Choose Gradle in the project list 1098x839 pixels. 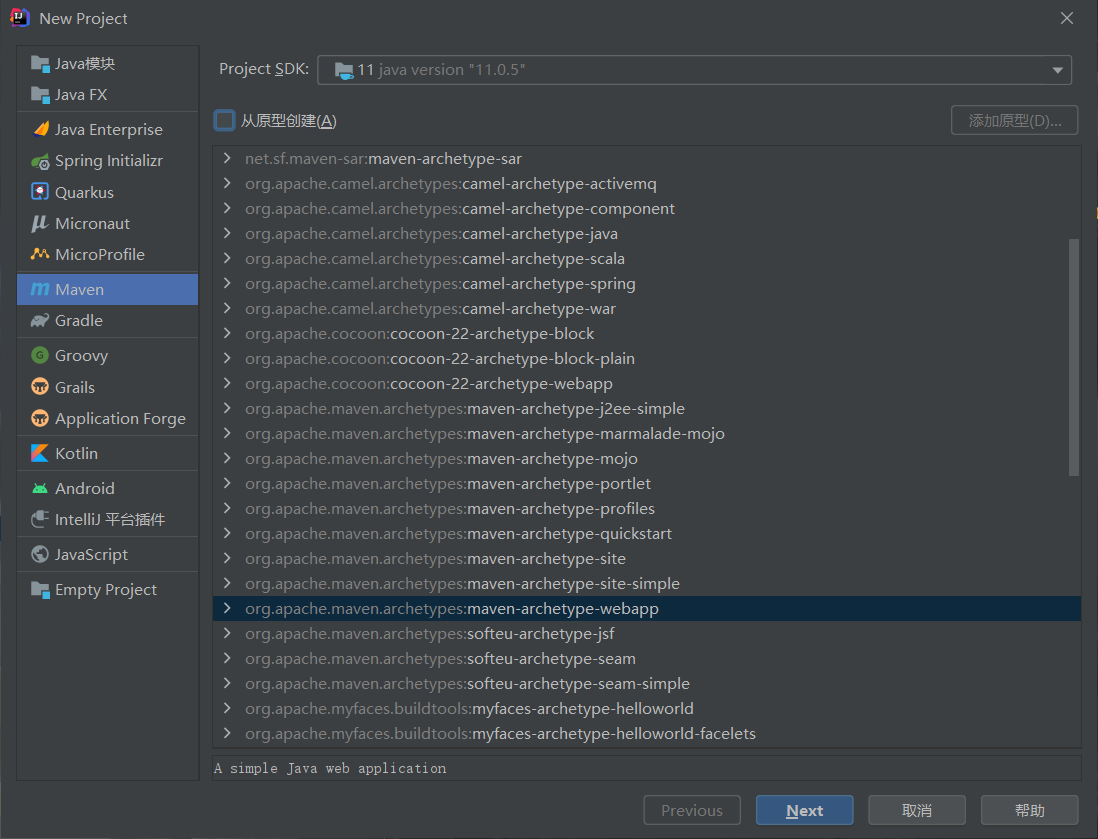click(x=108, y=321)
